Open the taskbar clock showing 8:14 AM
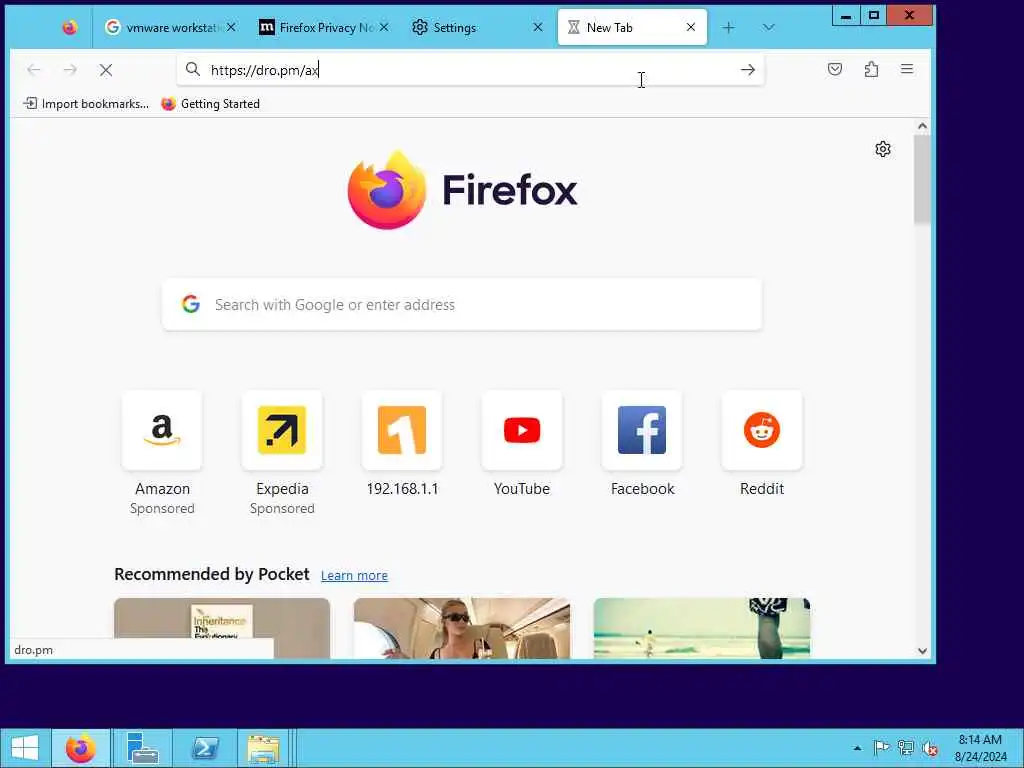Image resolution: width=1024 pixels, height=768 pixels. pyautogui.click(x=980, y=748)
